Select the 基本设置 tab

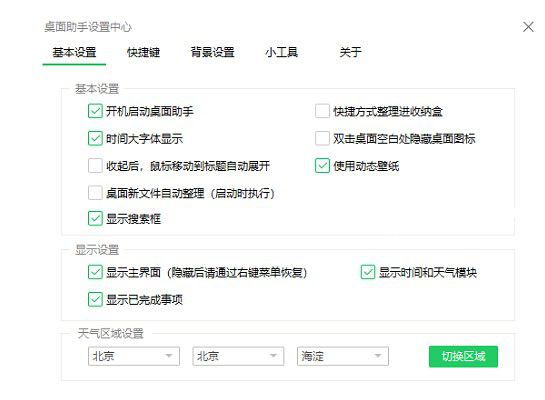(74, 52)
